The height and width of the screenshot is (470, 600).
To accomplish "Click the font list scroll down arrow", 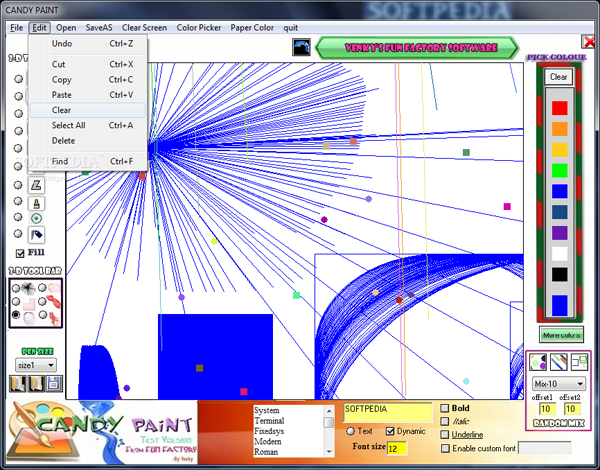I will coord(329,452).
